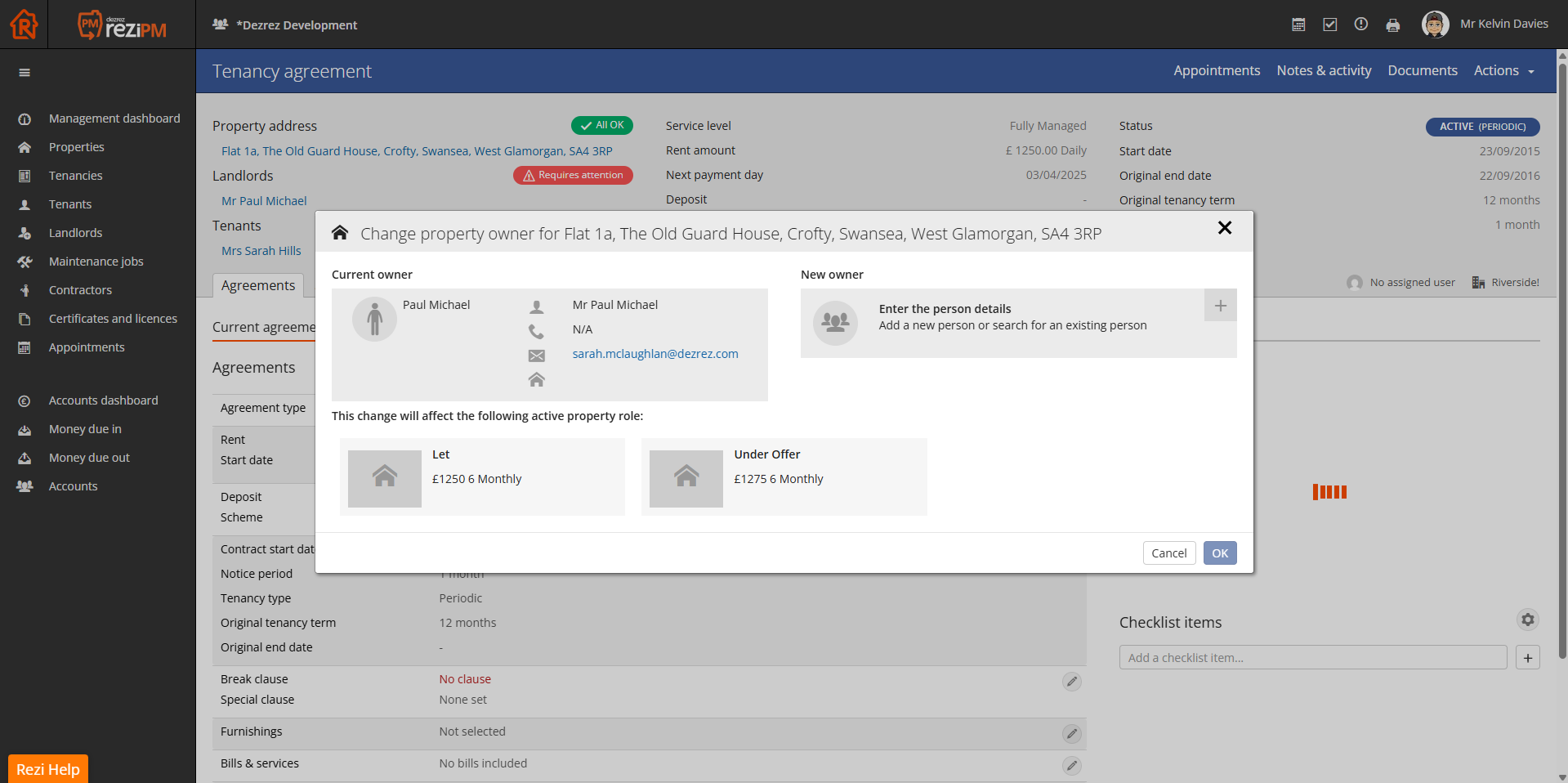Click the No clause value text
Screen dimensions: 1568x783
tap(465, 679)
